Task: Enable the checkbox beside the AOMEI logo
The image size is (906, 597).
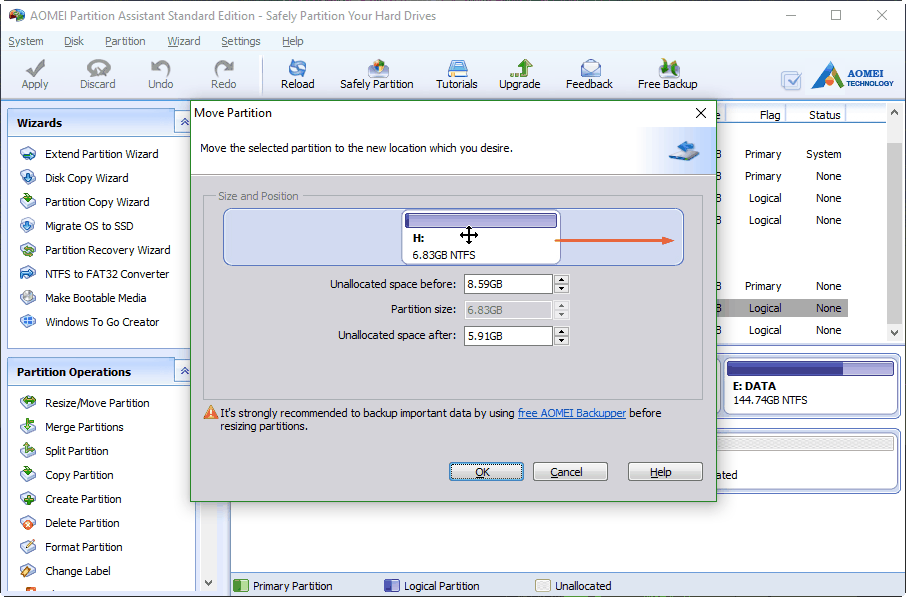Action: 792,81
